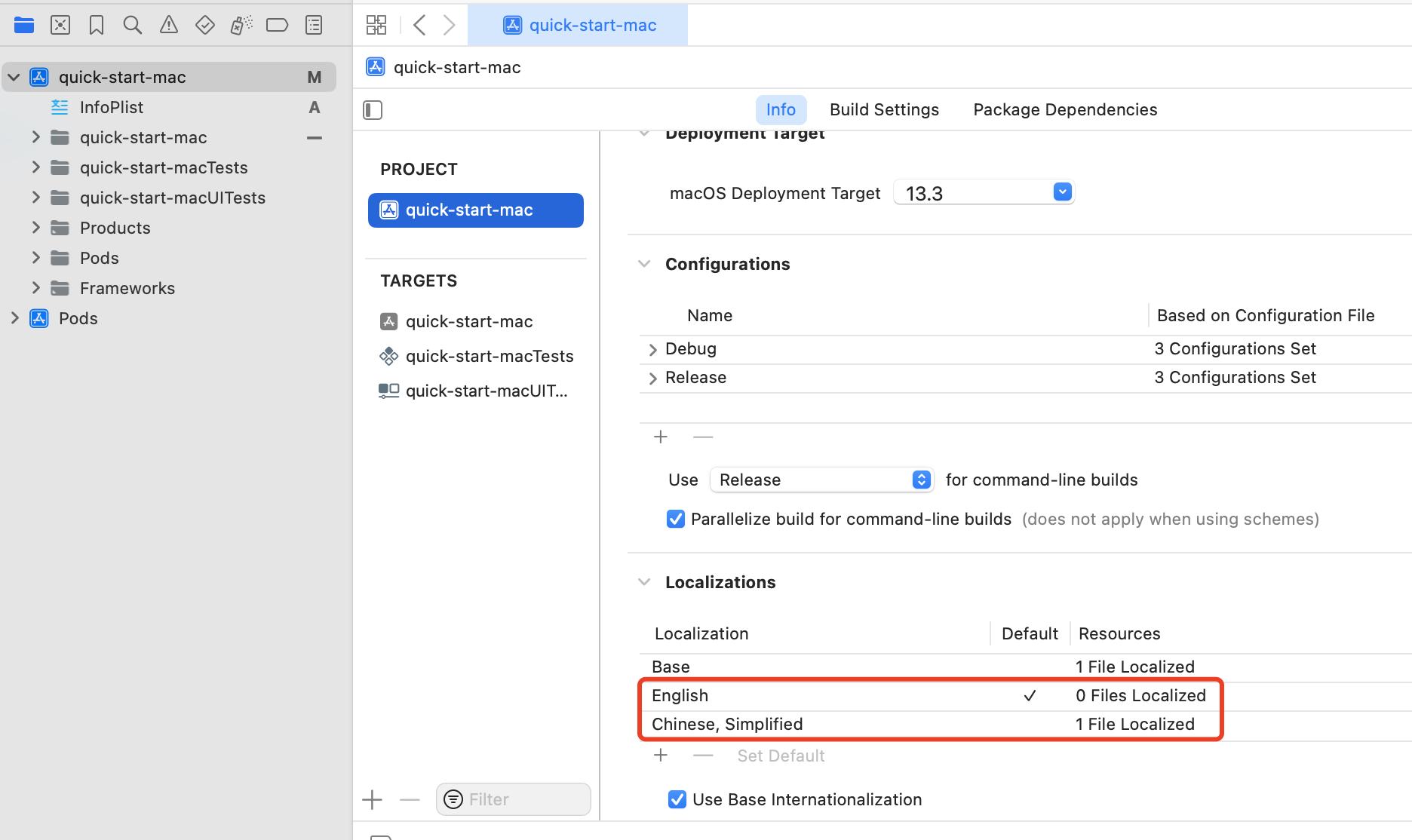Viewport: 1412px width, 840px height.
Task: Expand the Debug configuration row
Action: [652, 349]
